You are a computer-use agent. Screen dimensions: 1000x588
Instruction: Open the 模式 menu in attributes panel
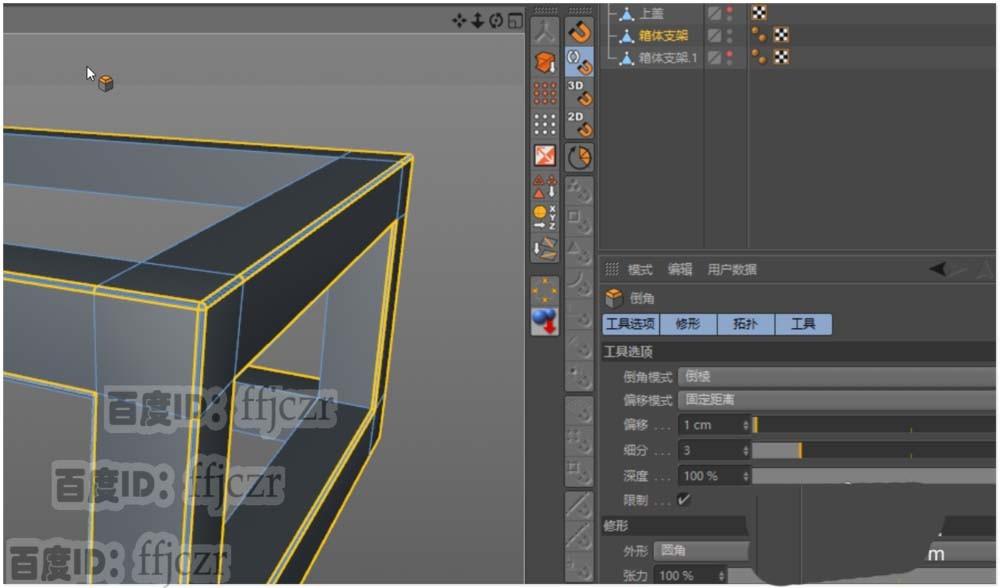638,269
